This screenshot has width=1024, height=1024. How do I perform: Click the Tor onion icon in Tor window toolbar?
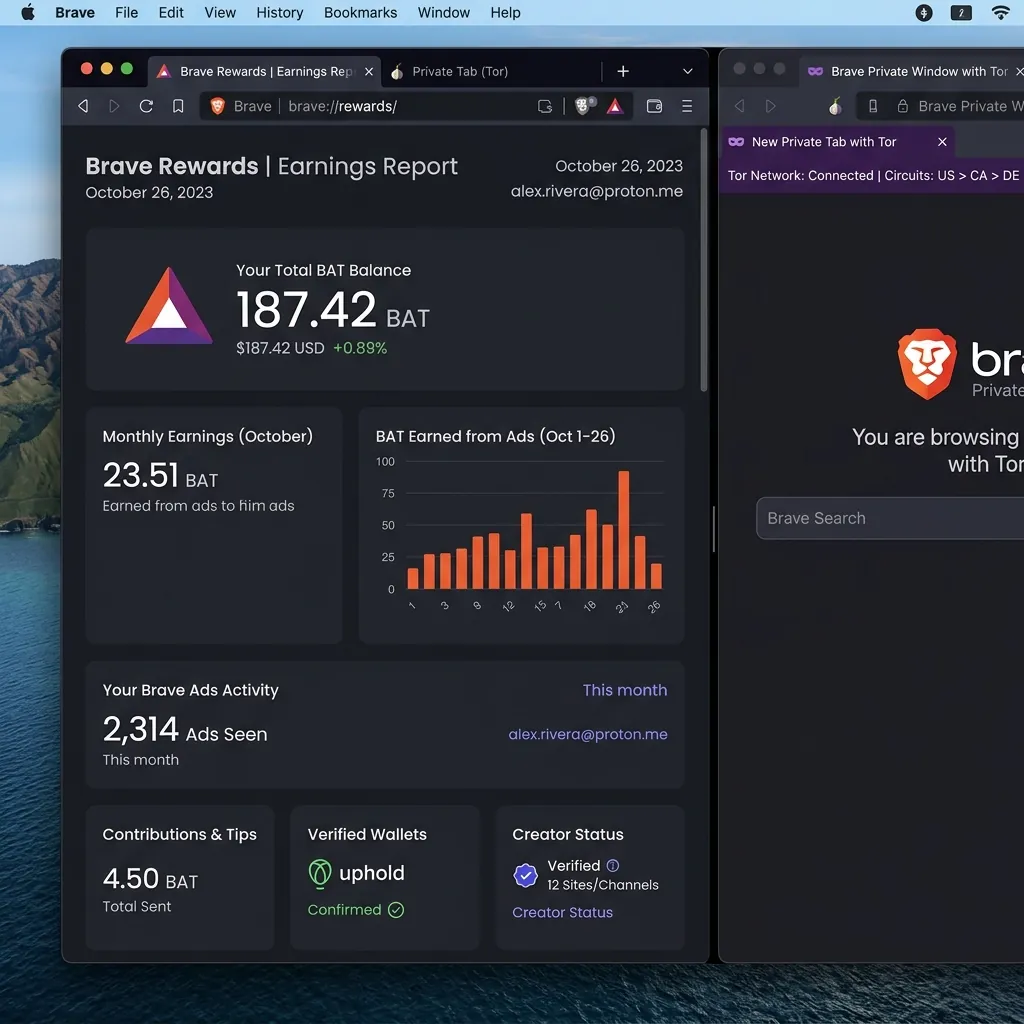[x=835, y=106]
